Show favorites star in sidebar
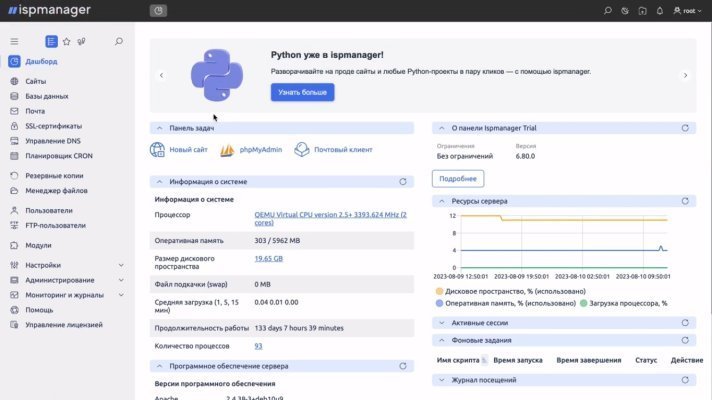Screen dimensions: 712x400 [x=66, y=41]
